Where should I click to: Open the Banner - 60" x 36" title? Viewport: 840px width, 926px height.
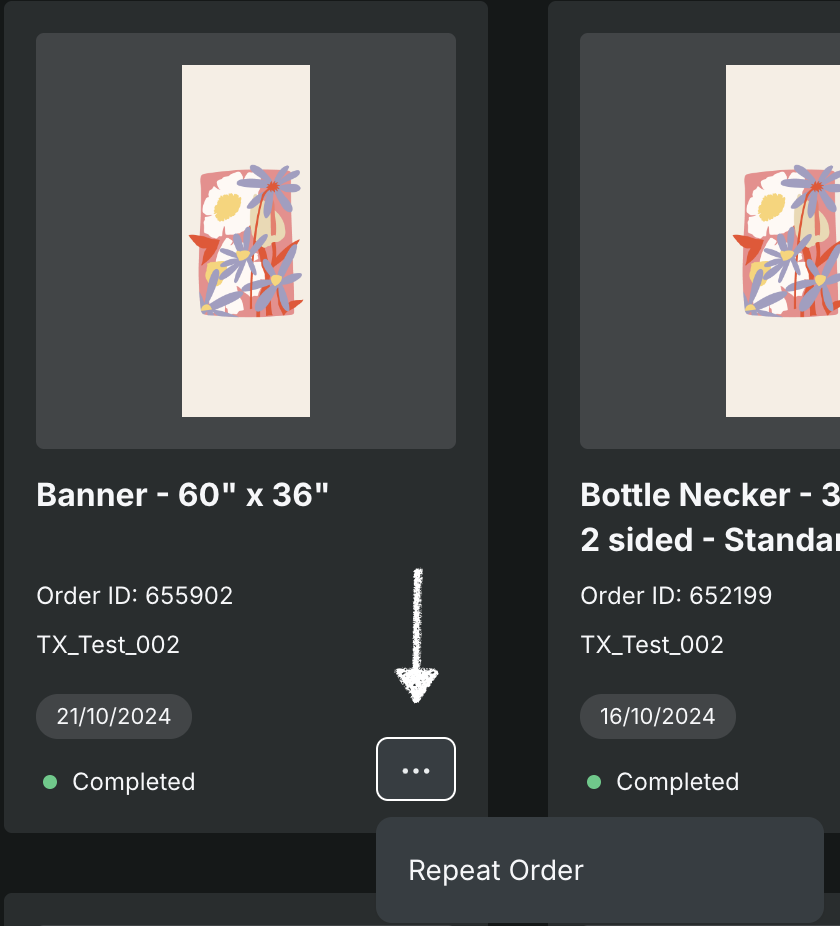coord(183,495)
